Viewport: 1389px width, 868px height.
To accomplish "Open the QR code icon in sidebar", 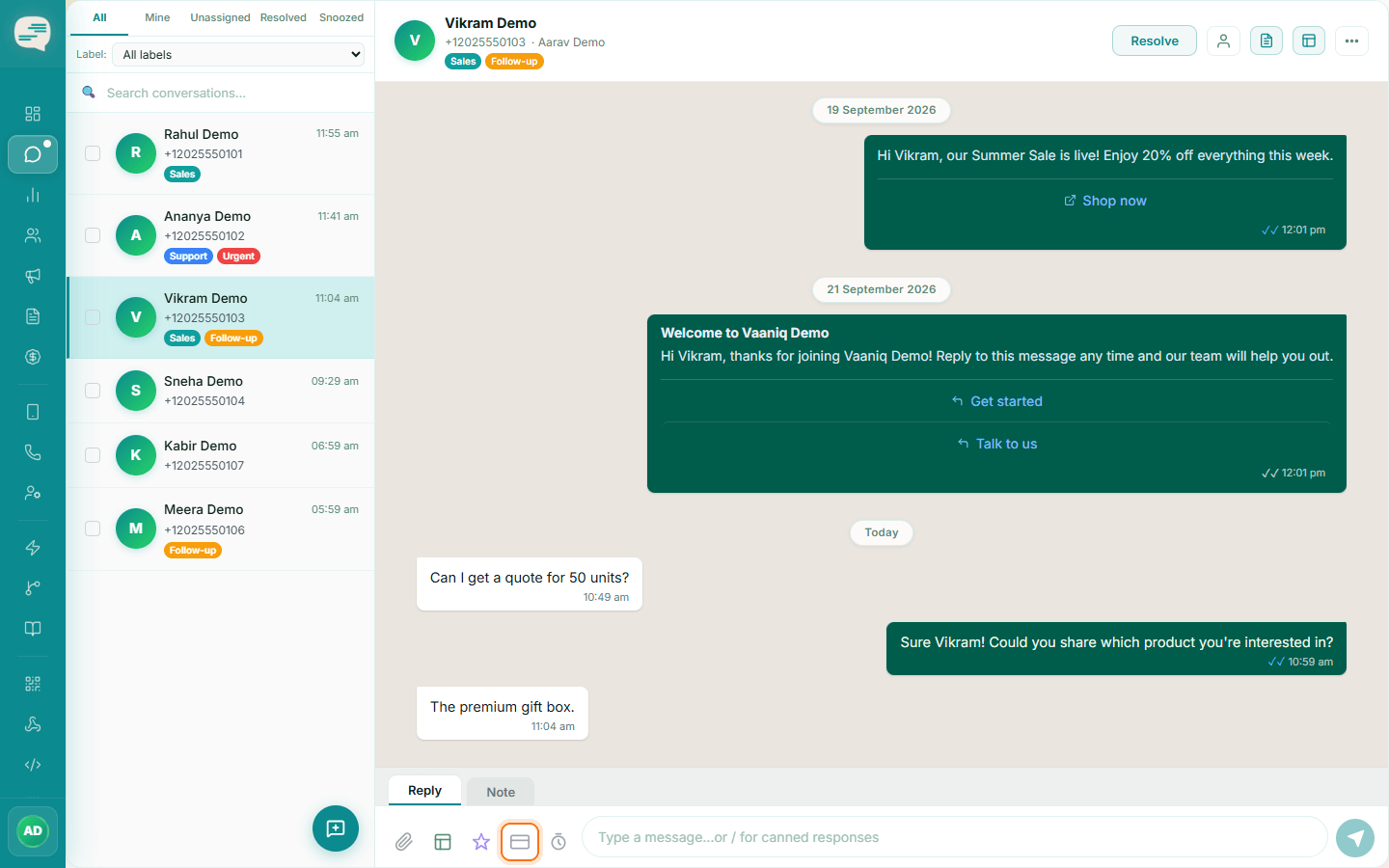I will click(33, 684).
